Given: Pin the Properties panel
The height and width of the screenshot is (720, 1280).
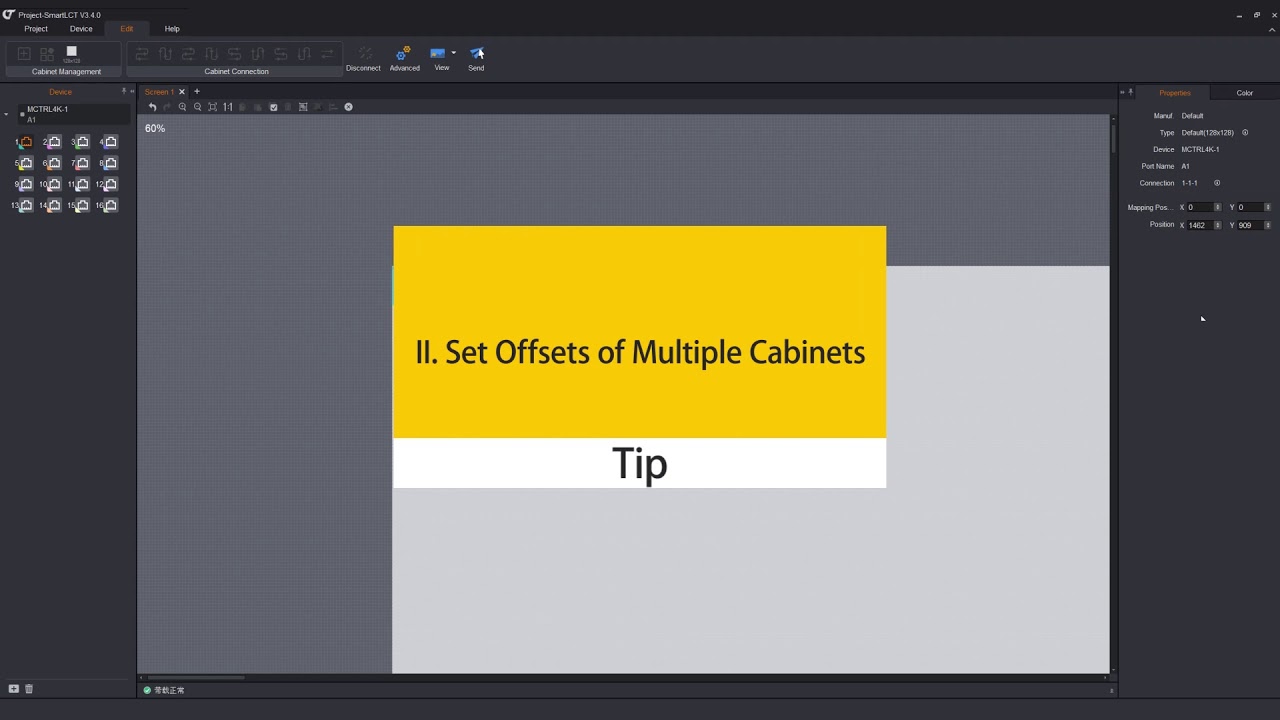Looking at the screenshot, I should pos(1131,92).
